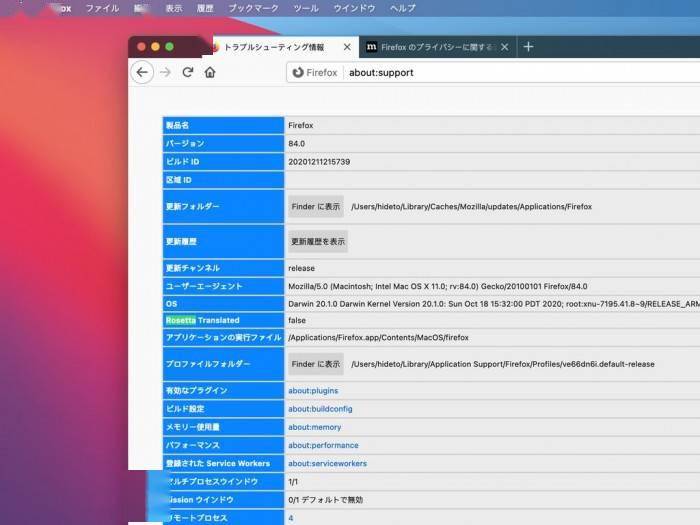Viewport: 700px width, 525px height.
Task: Open the ファイル menu in the menu bar
Action: tap(102, 8)
